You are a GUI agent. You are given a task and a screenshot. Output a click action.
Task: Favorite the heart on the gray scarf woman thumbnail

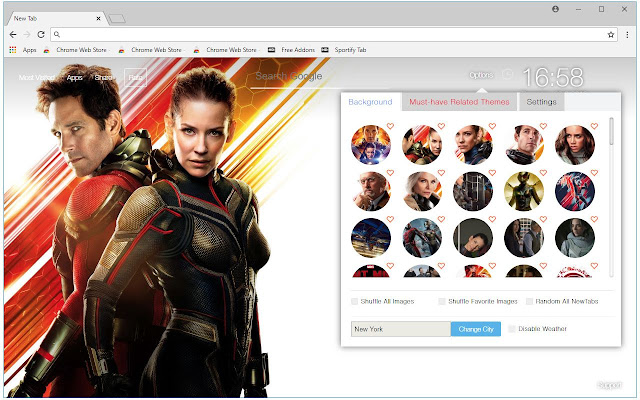(x=594, y=219)
